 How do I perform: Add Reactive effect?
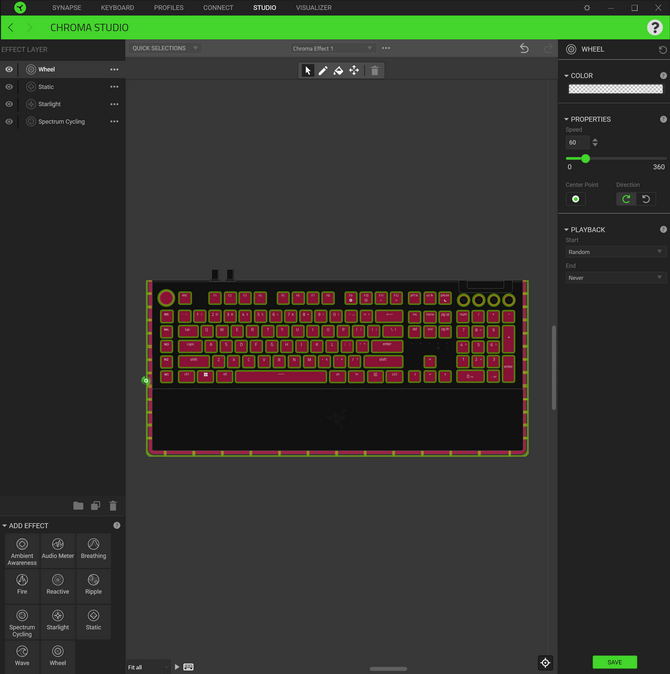tap(58, 586)
